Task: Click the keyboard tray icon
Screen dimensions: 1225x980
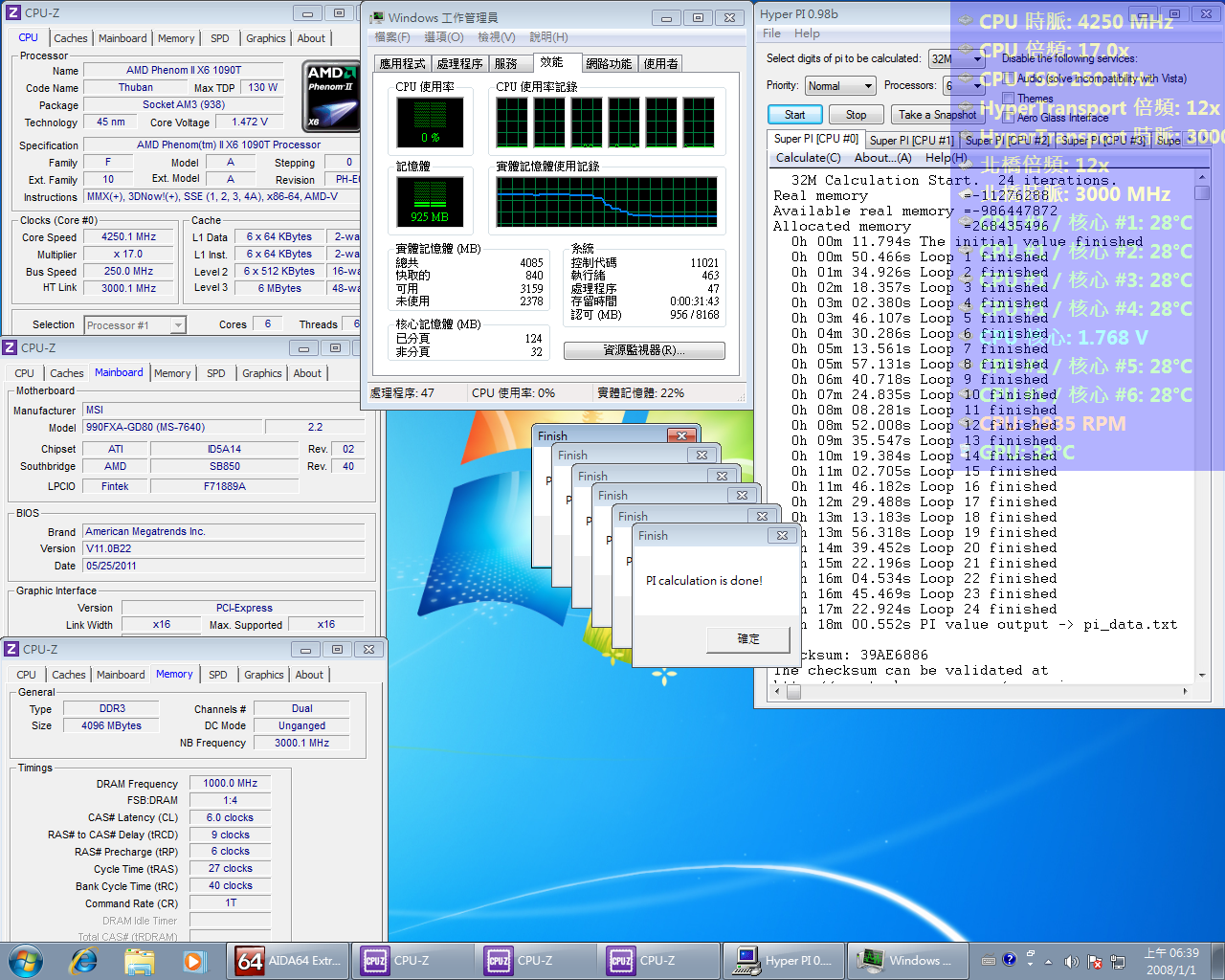Action: [x=989, y=960]
